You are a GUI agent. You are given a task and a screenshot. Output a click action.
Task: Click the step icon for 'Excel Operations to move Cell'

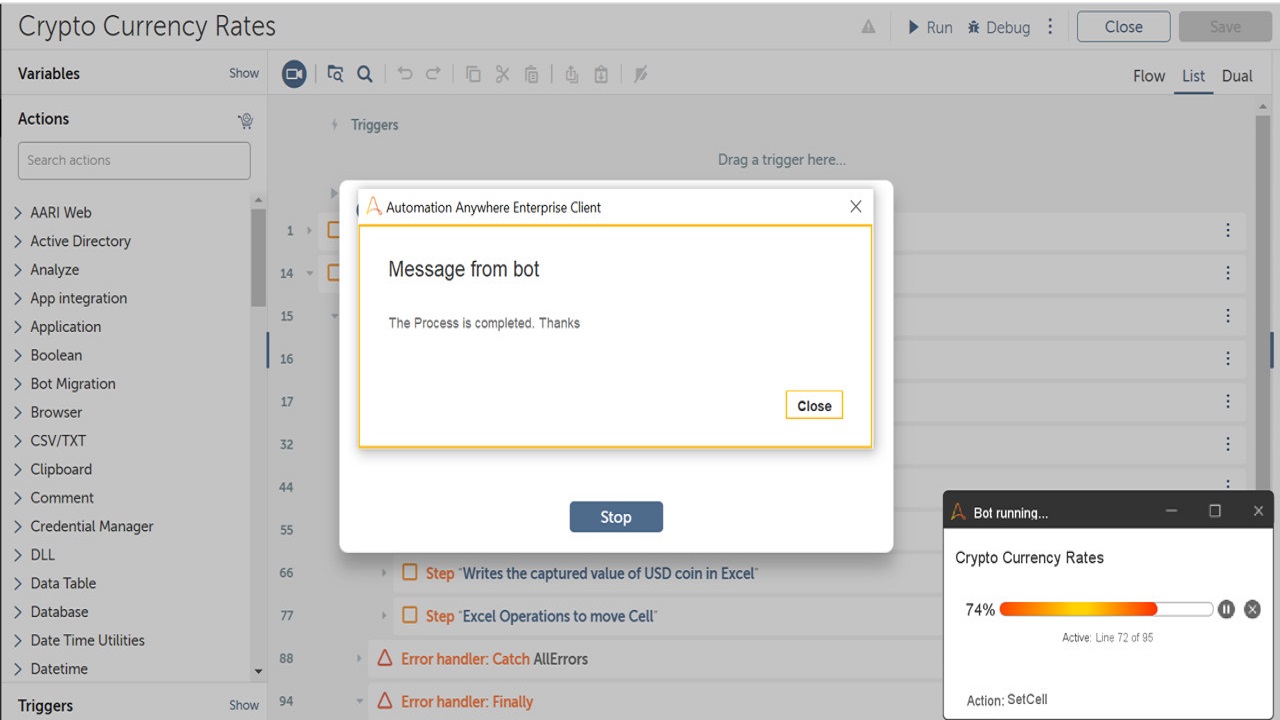[410, 616]
